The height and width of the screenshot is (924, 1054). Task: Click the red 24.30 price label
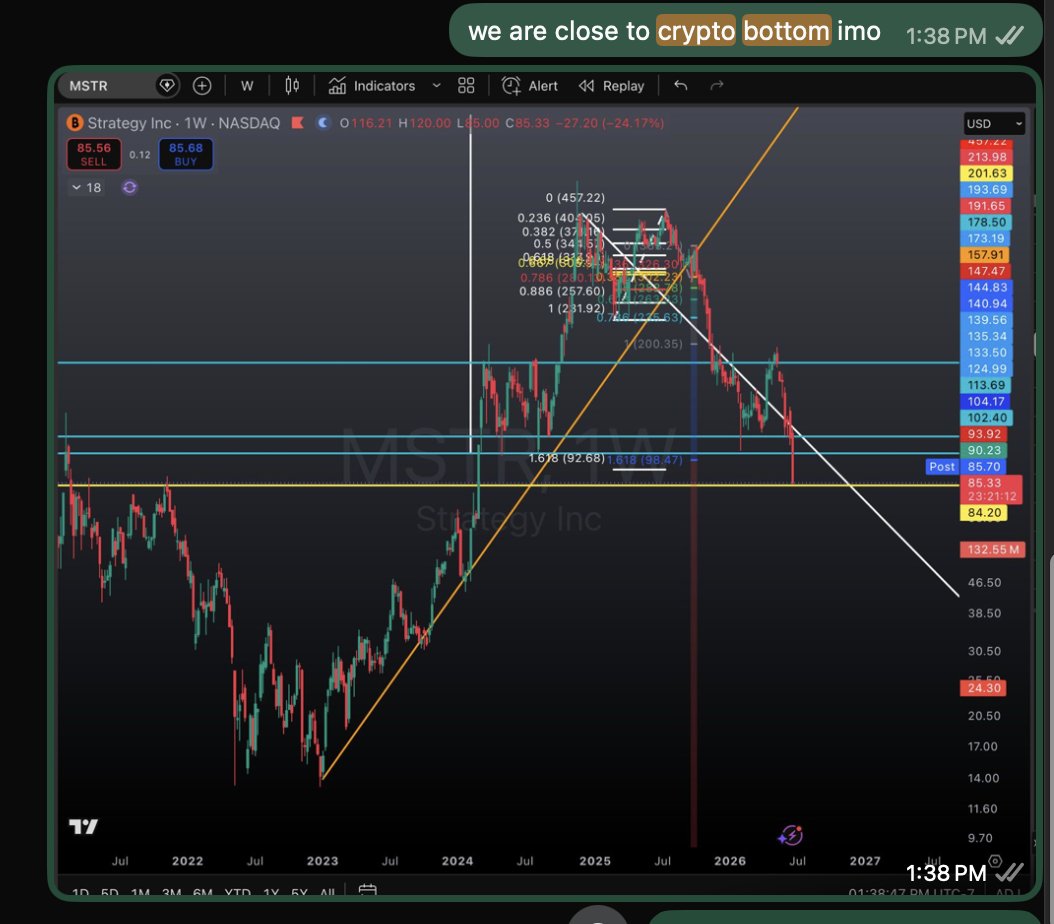(x=983, y=688)
